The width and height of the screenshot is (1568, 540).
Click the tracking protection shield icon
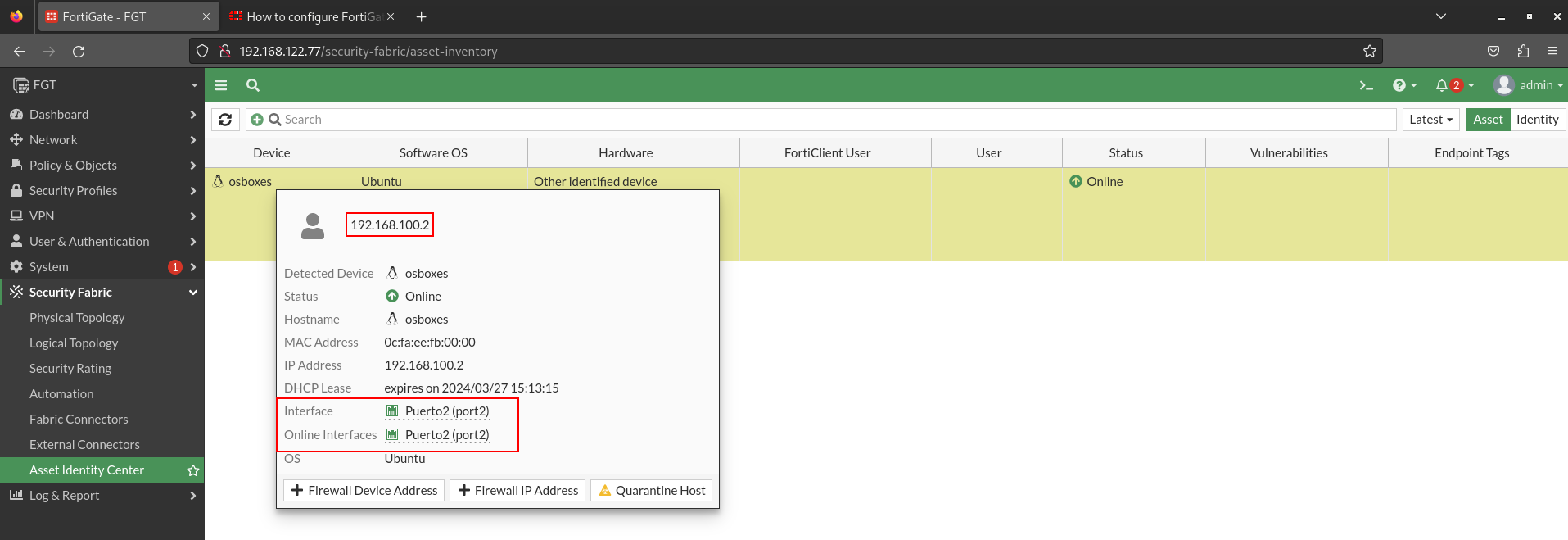click(x=202, y=52)
